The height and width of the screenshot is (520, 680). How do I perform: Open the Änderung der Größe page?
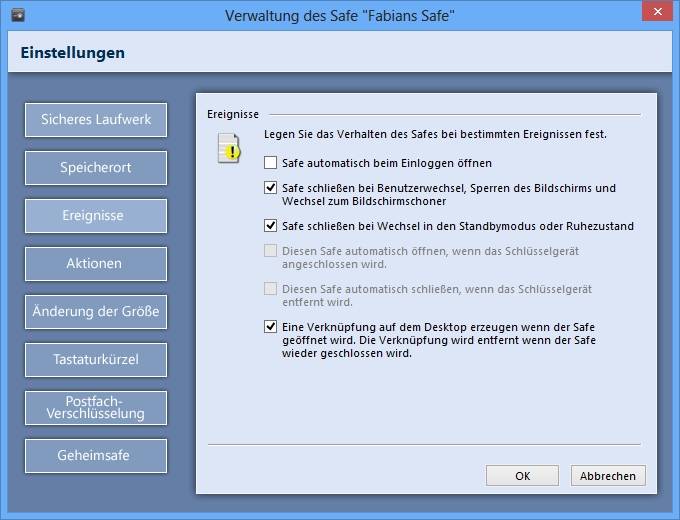[x=96, y=312]
